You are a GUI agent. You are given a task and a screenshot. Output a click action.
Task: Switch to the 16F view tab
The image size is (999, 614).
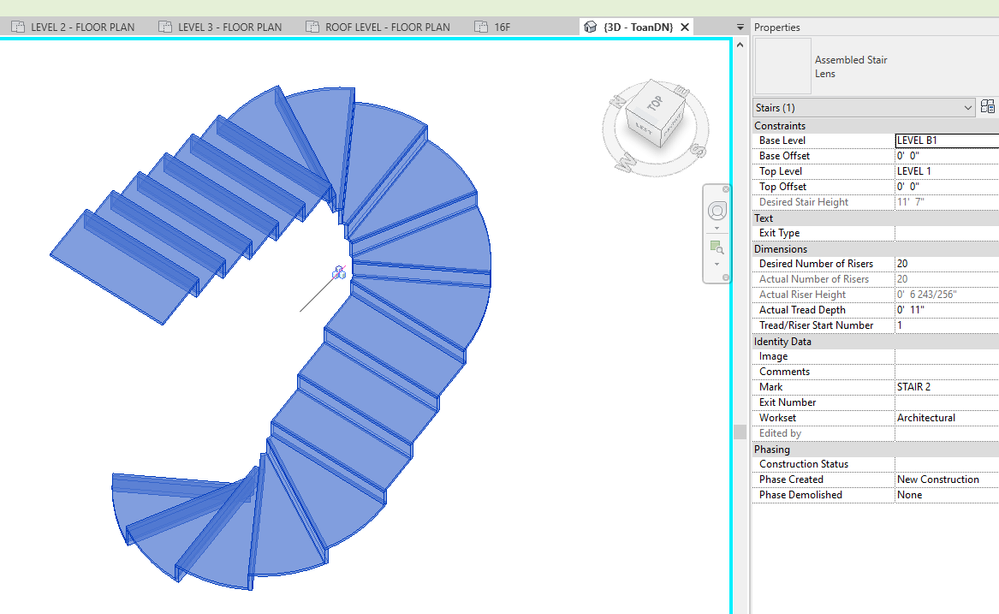point(493,27)
